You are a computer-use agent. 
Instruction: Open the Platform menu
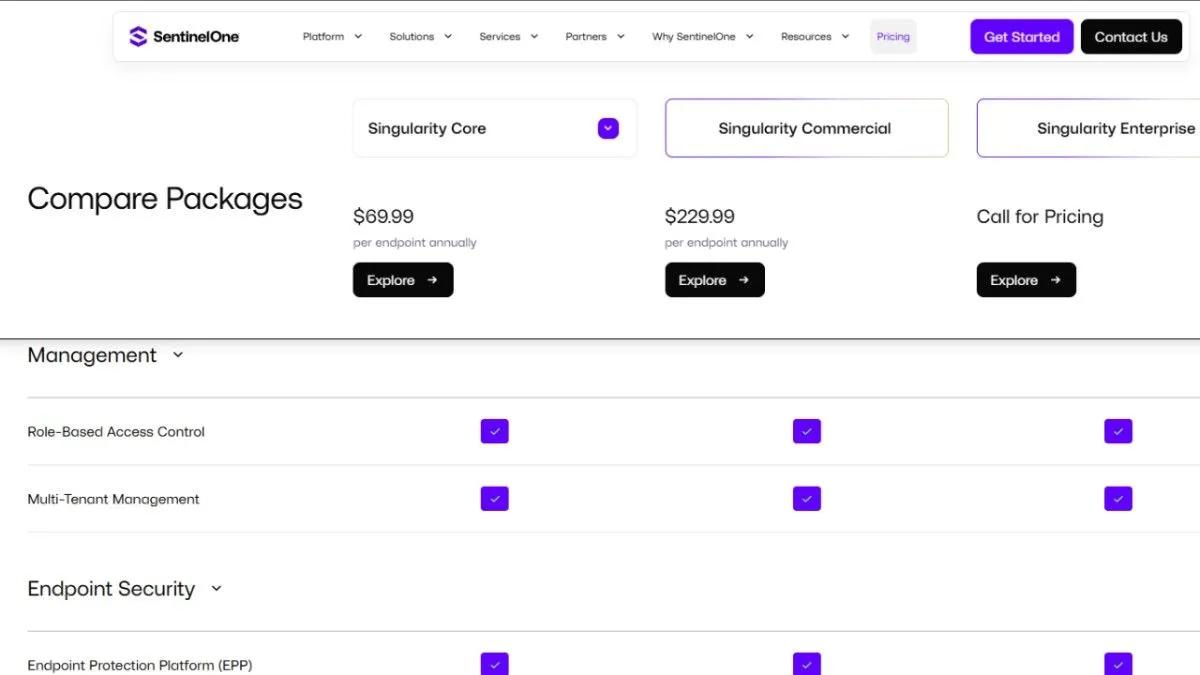tap(332, 37)
